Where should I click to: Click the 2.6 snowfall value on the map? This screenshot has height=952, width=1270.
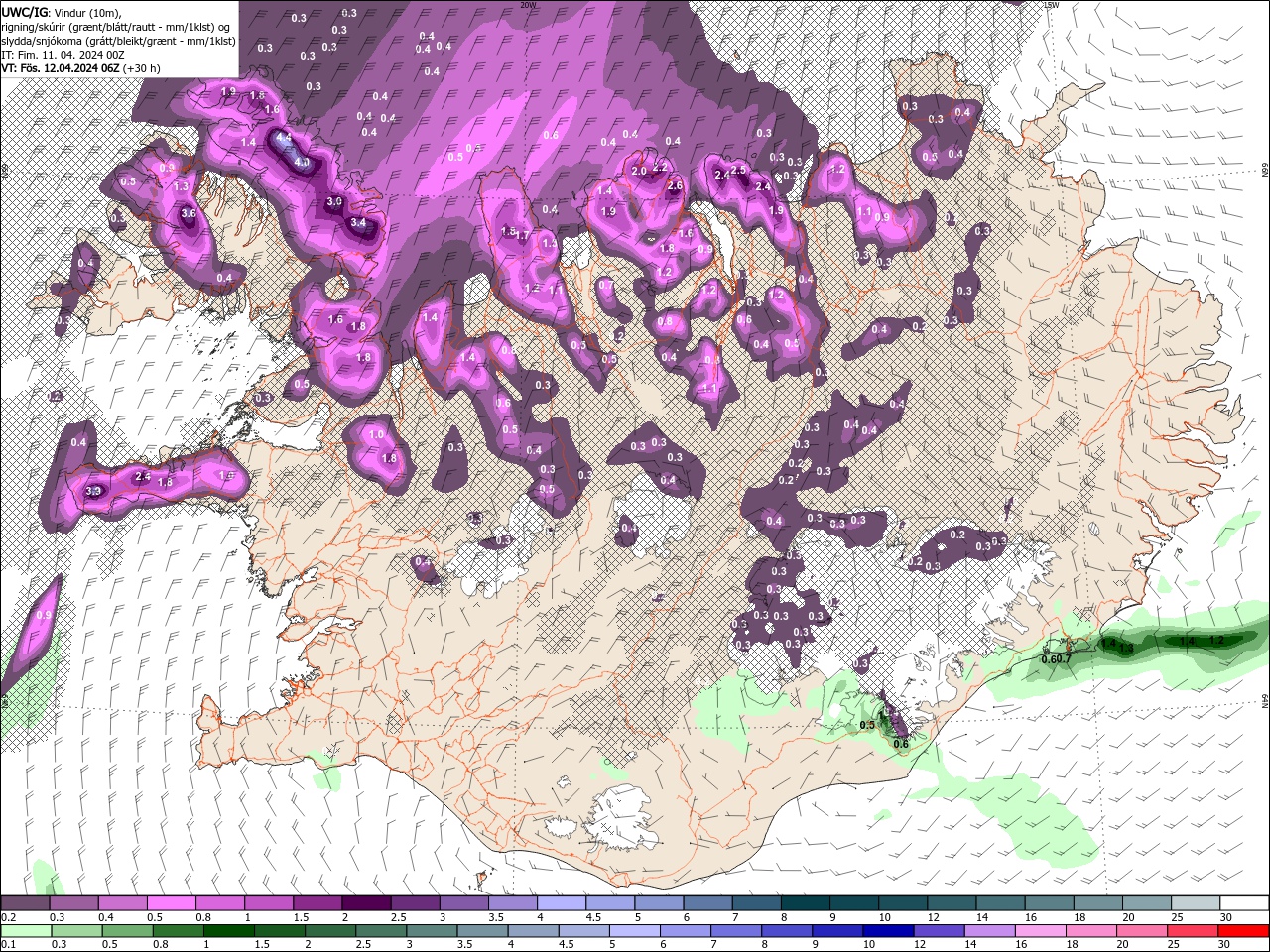point(675,185)
